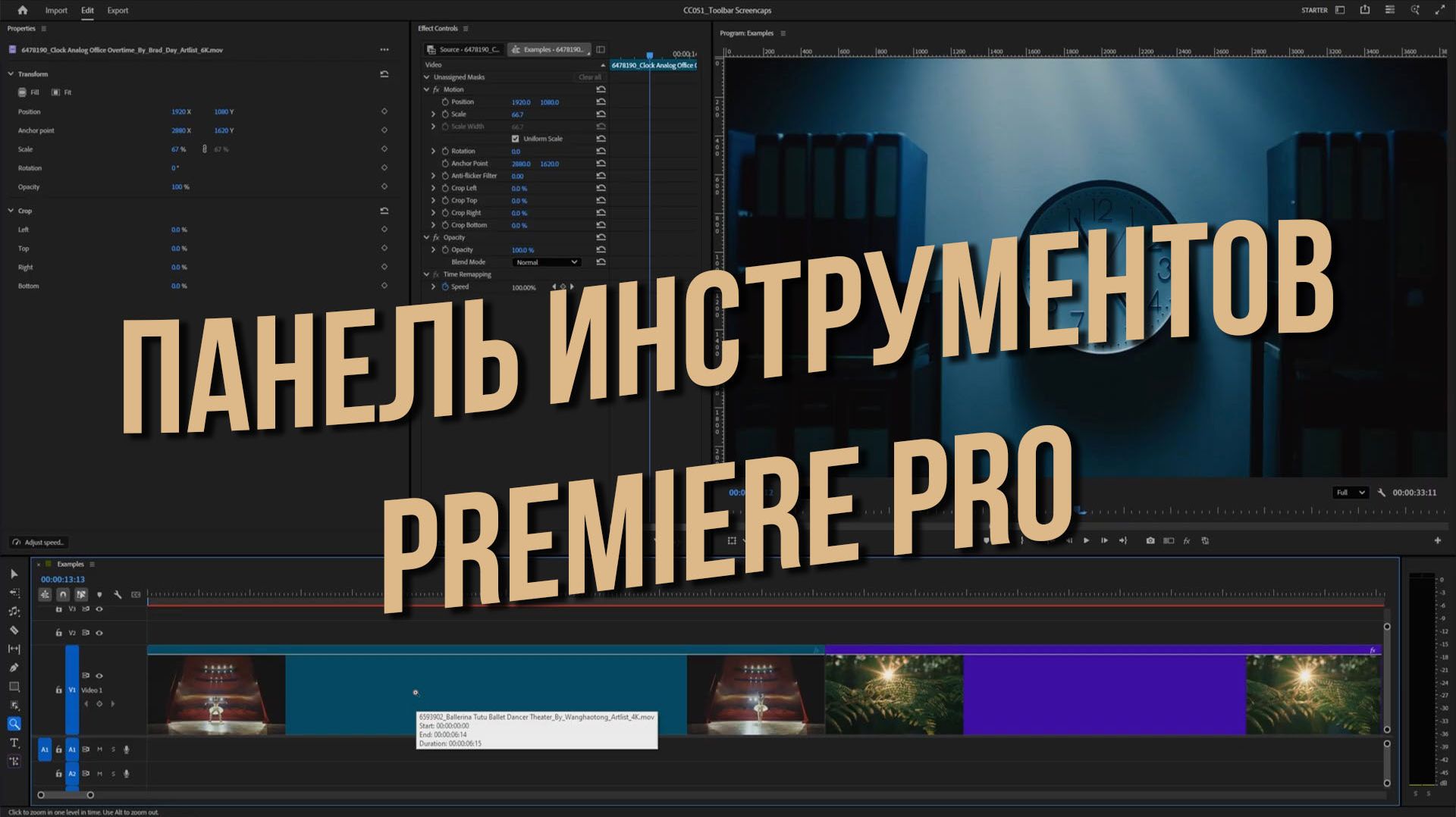
Task: Open the playback resolution Full dropdown
Action: (x=1350, y=493)
